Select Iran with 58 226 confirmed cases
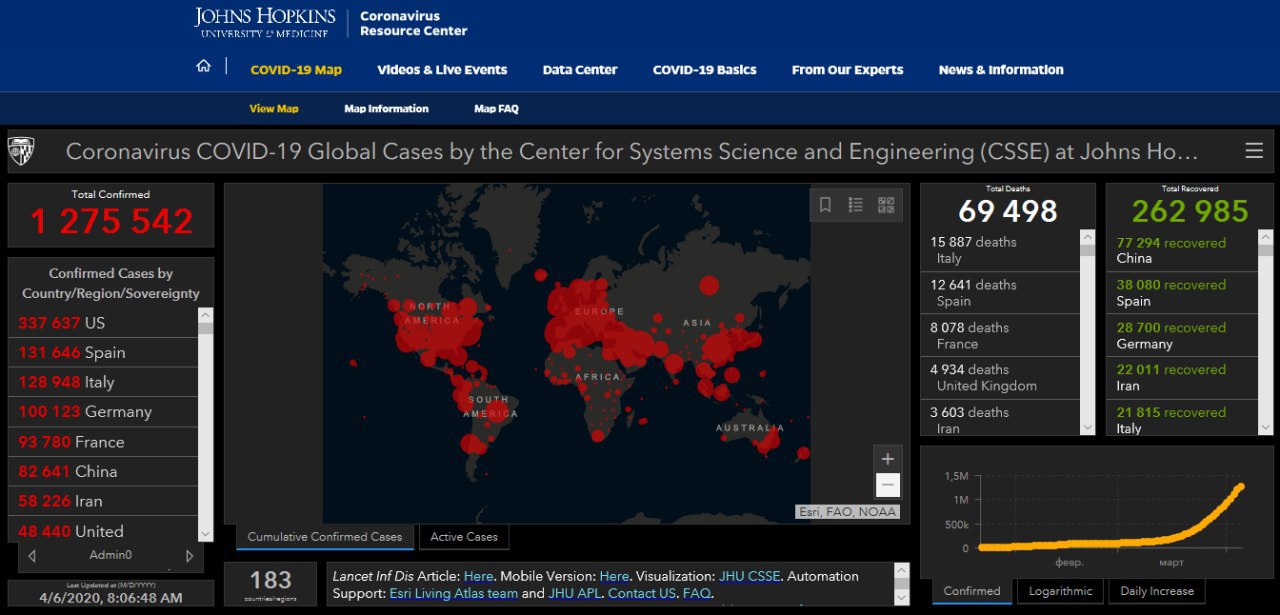 coord(104,501)
